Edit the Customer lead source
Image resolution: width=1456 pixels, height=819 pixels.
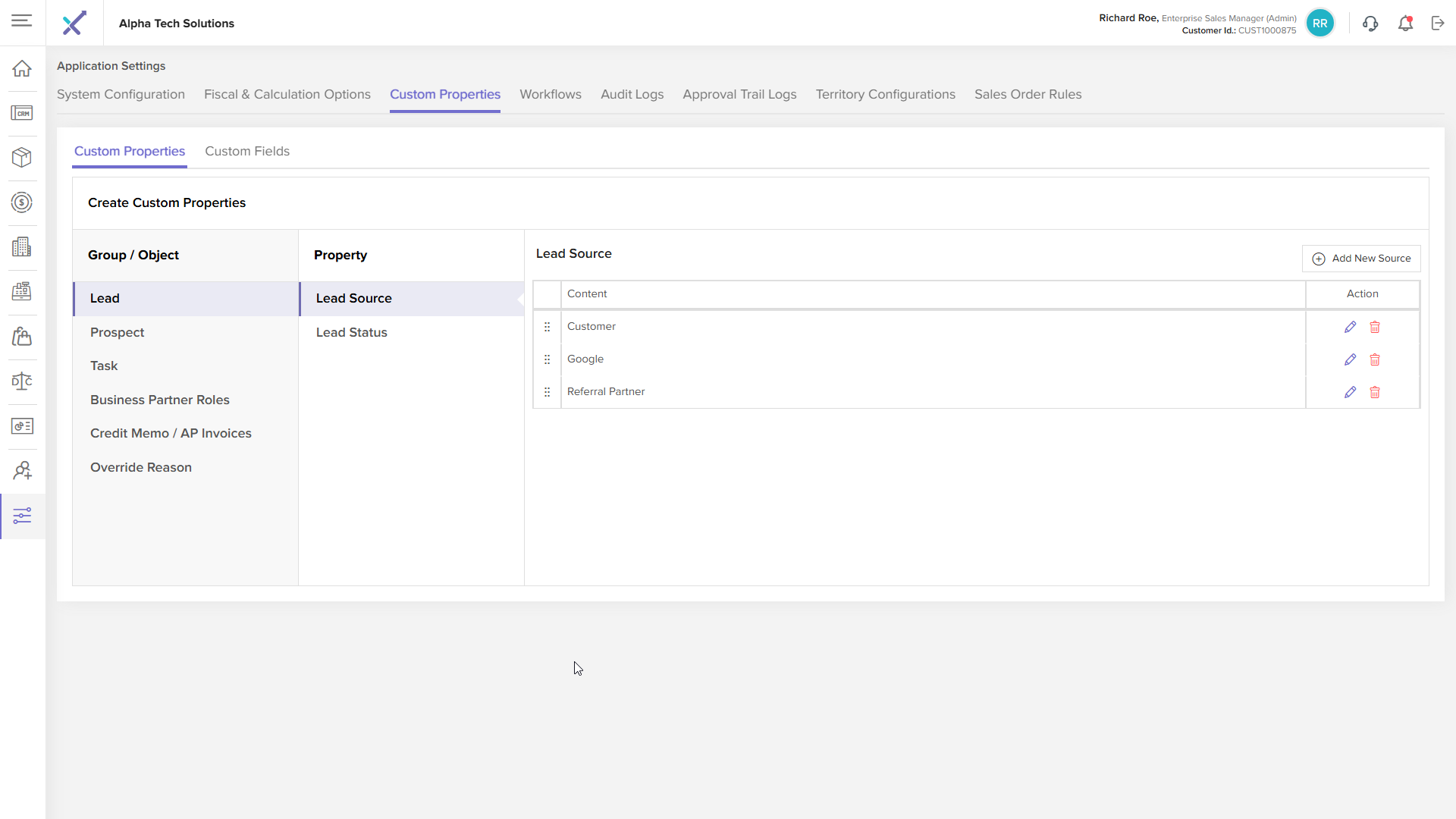(x=1350, y=327)
